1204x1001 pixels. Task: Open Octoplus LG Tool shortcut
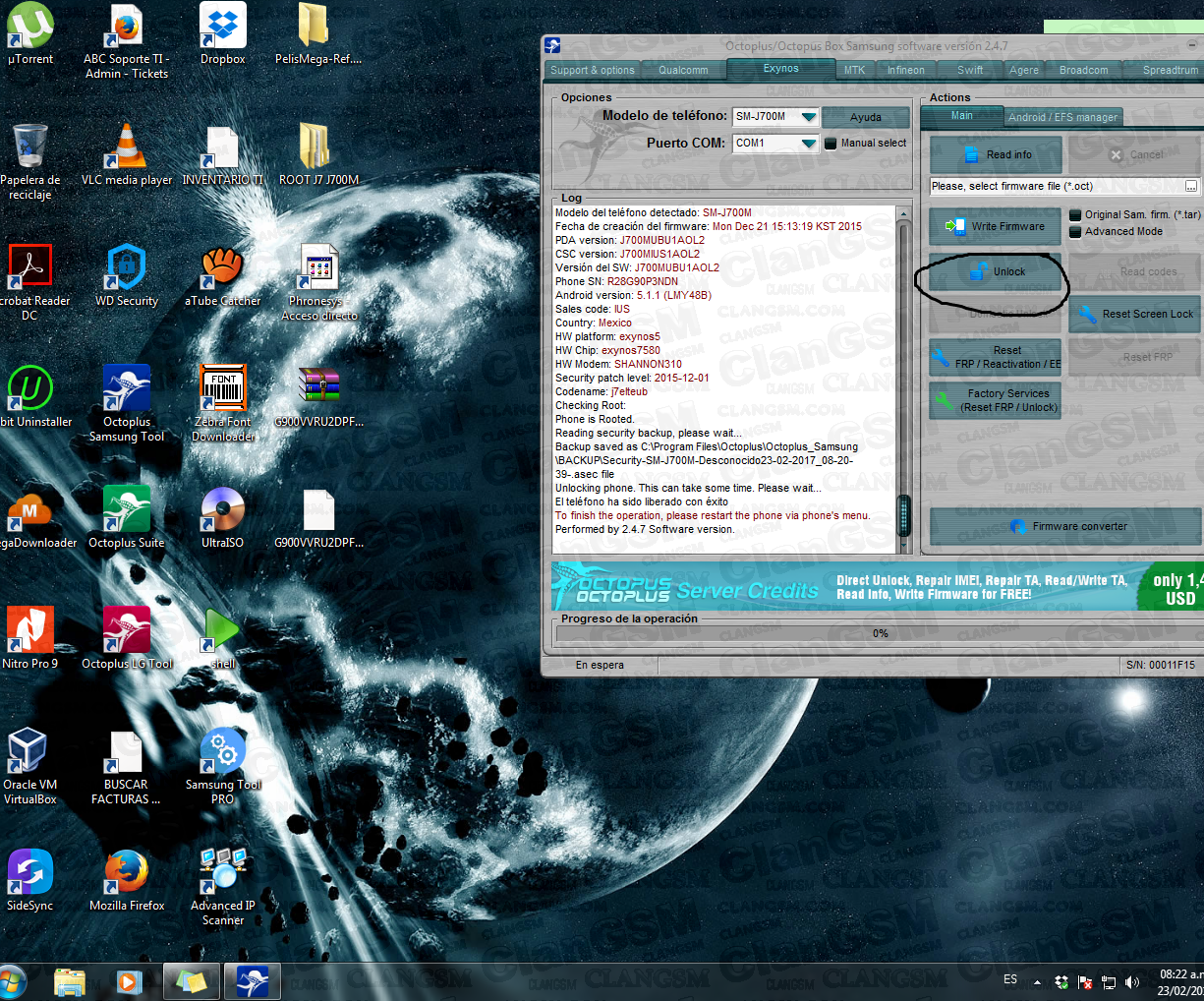127,639
